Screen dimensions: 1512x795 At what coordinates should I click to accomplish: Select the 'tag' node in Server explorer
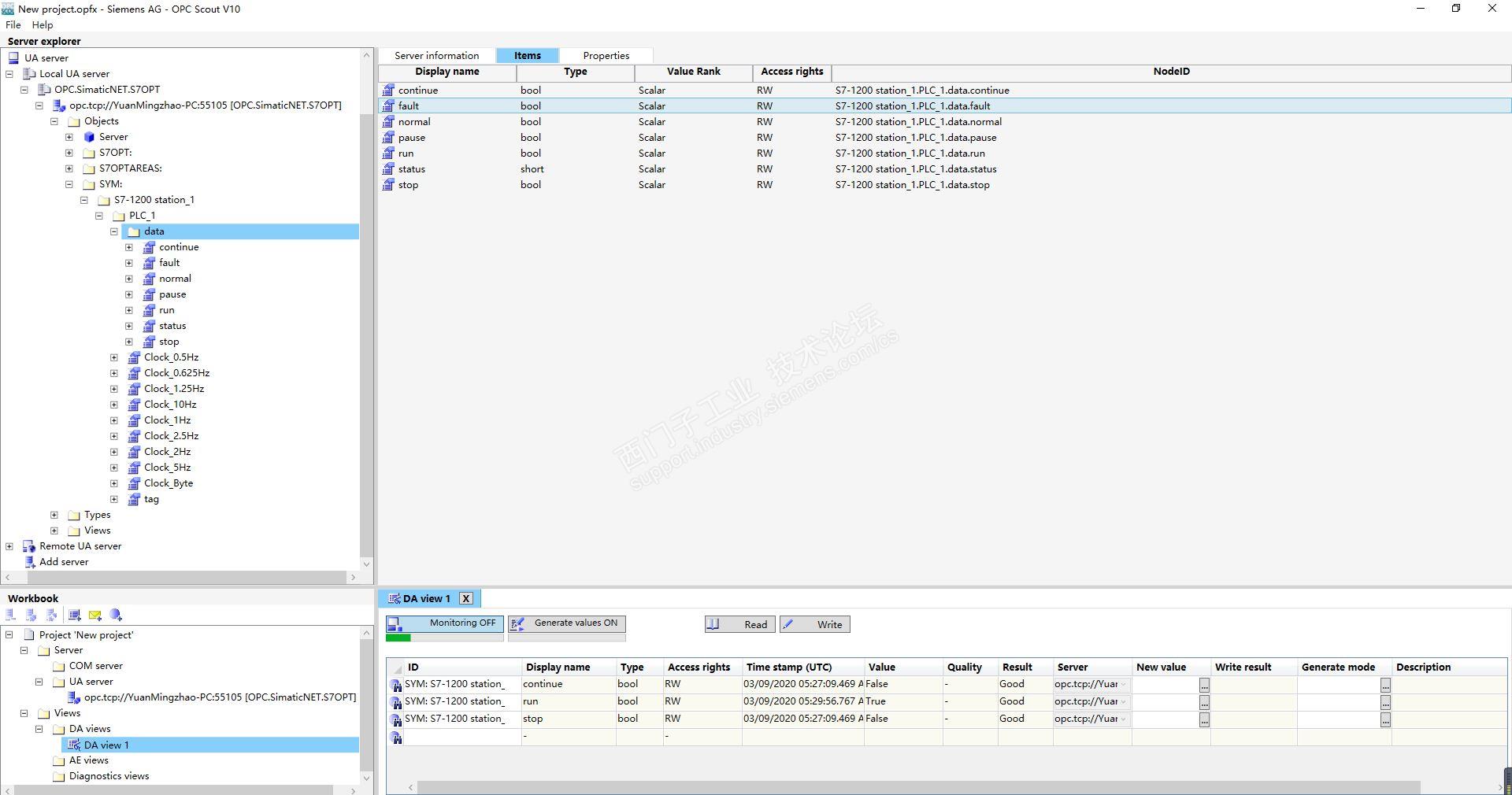(151, 499)
